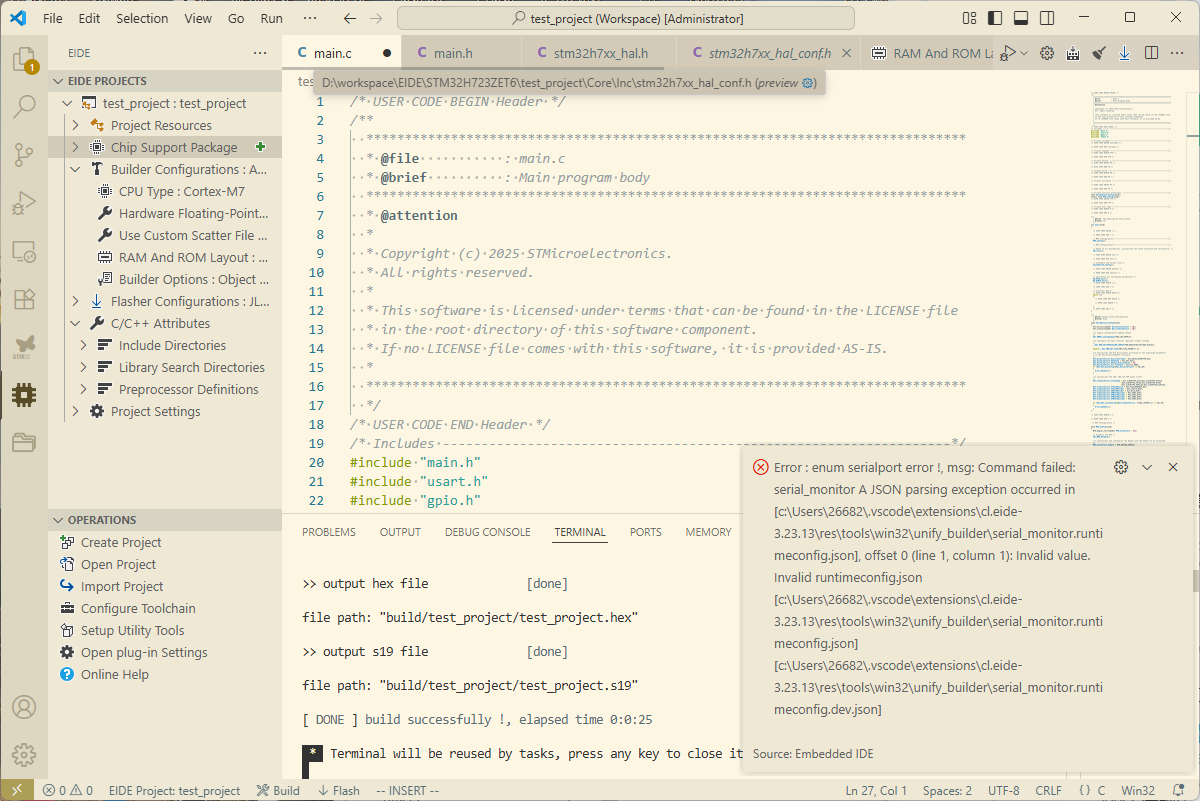Screen dimensions: 1200x801
Task: Switch to the main.h tab
Action: 461,53
